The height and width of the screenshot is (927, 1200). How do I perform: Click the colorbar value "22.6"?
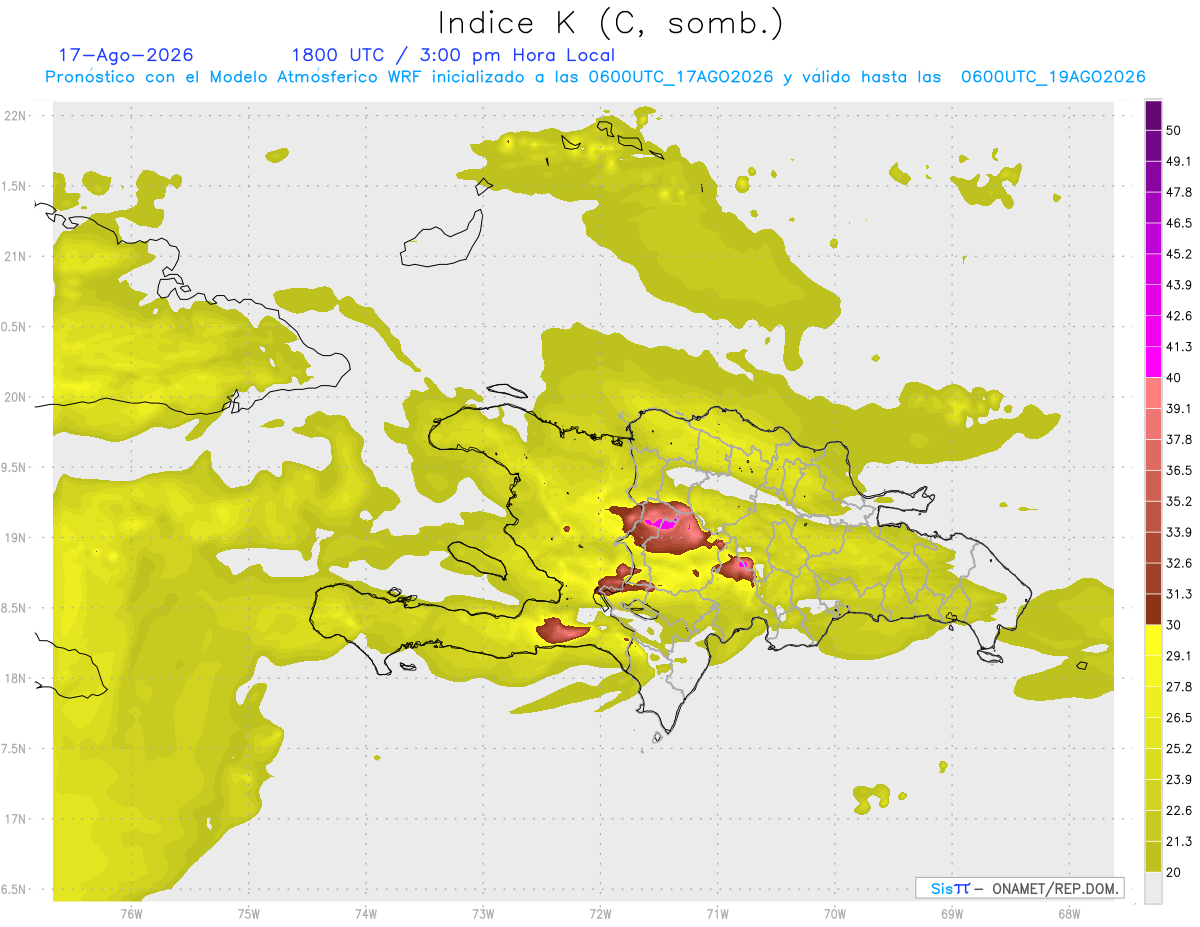[x=1179, y=810]
